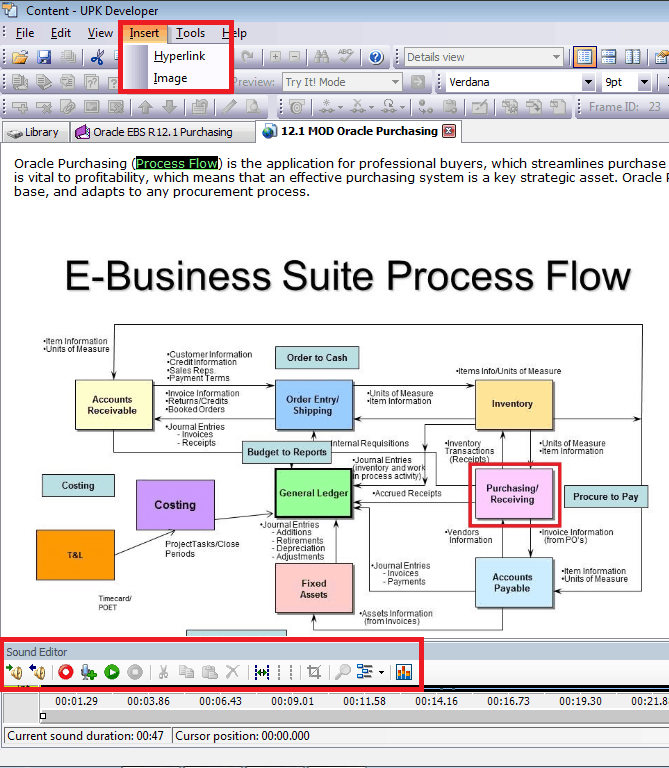Click the Procure to Pay label box
669x768 pixels.
click(x=606, y=497)
